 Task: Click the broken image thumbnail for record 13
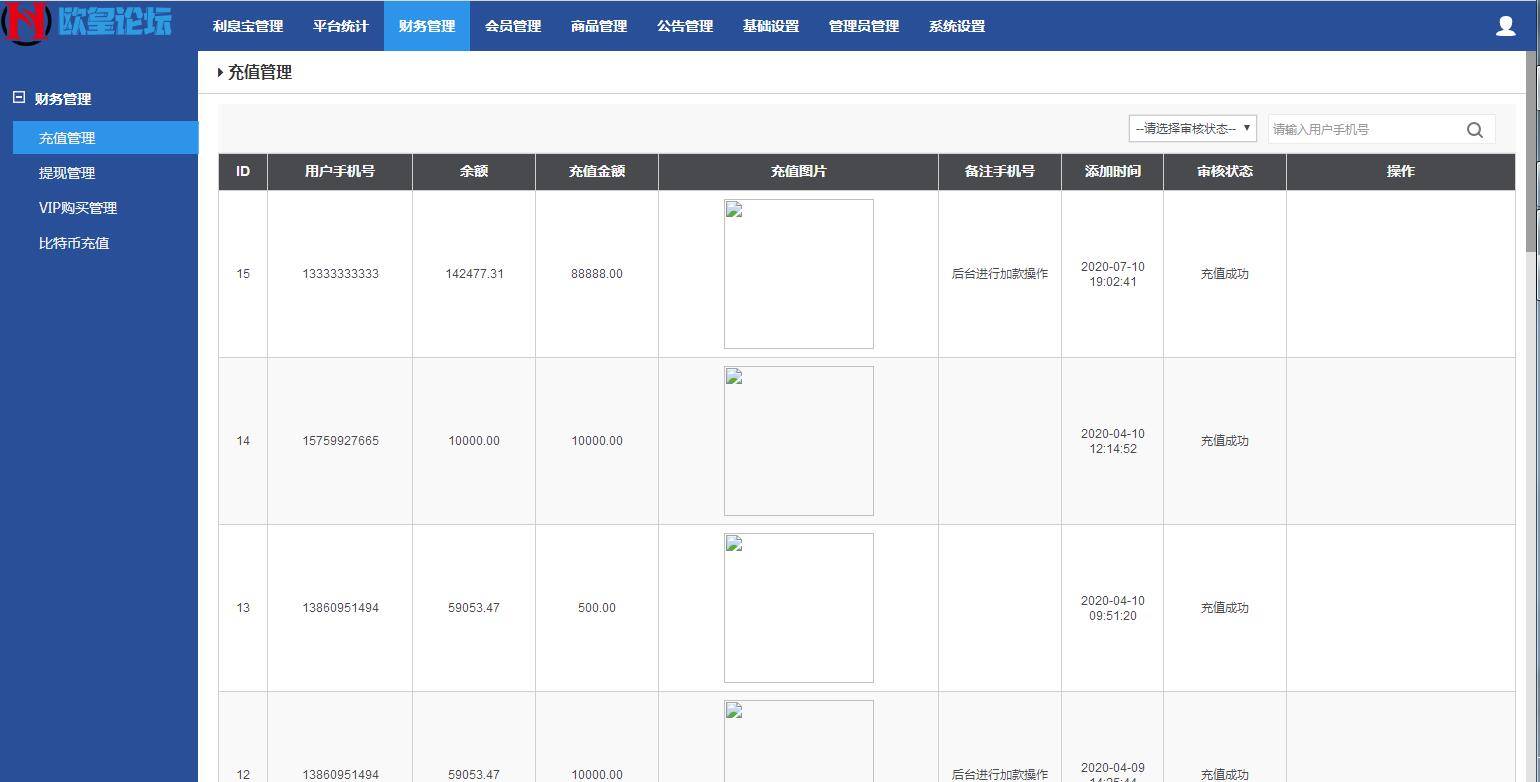(x=798, y=607)
